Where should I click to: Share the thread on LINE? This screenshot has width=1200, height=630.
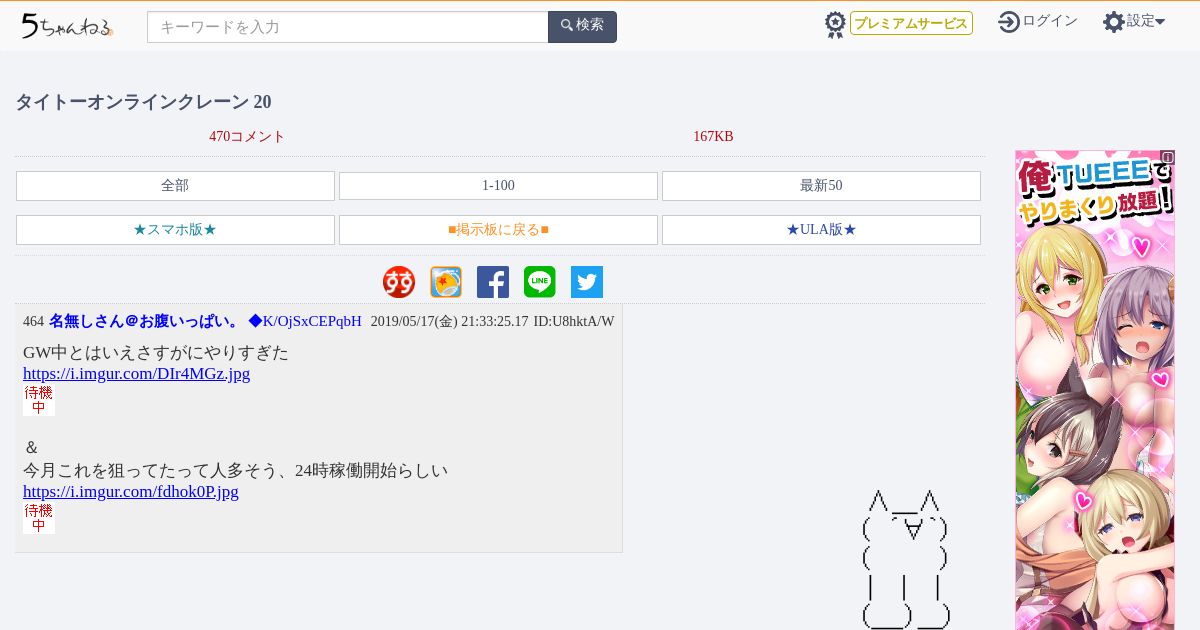click(x=540, y=282)
